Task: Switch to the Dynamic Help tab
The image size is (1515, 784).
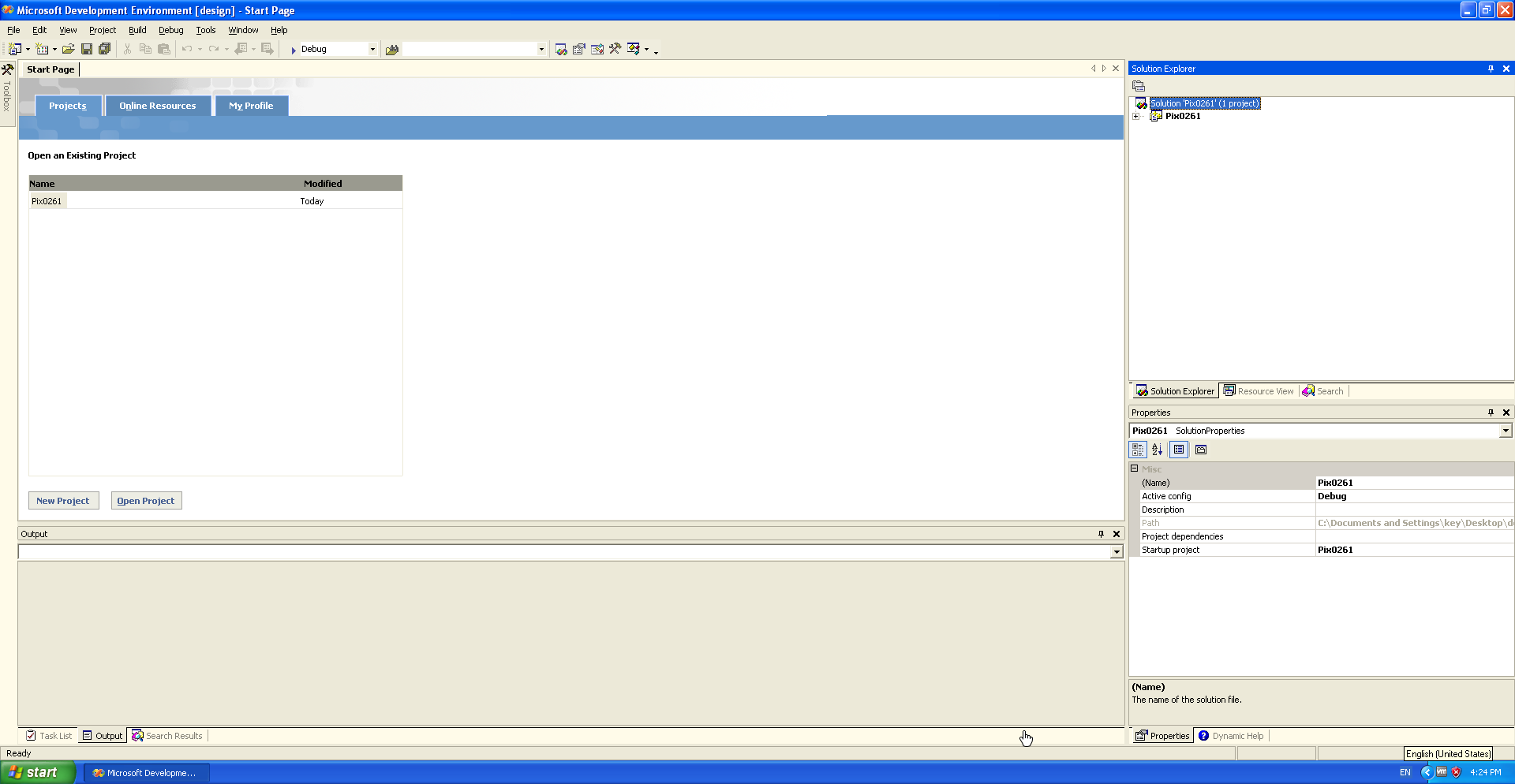Action: point(1231,736)
